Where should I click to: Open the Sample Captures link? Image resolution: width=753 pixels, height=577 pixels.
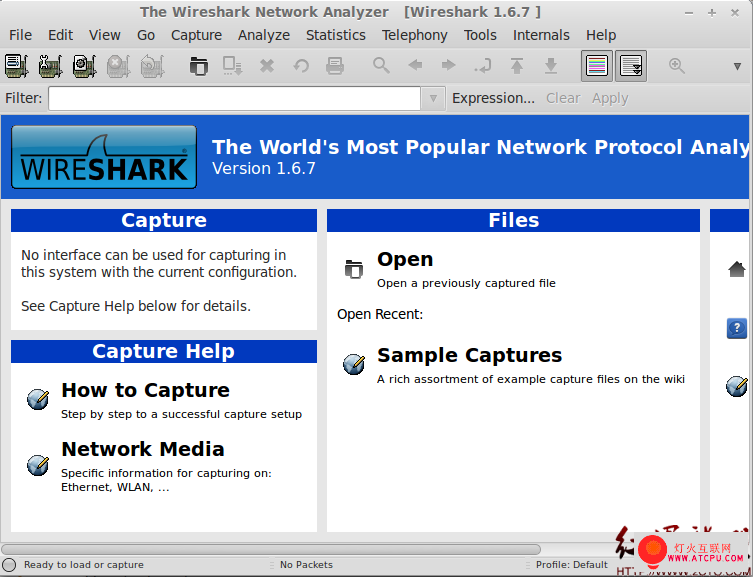click(470, 355)
